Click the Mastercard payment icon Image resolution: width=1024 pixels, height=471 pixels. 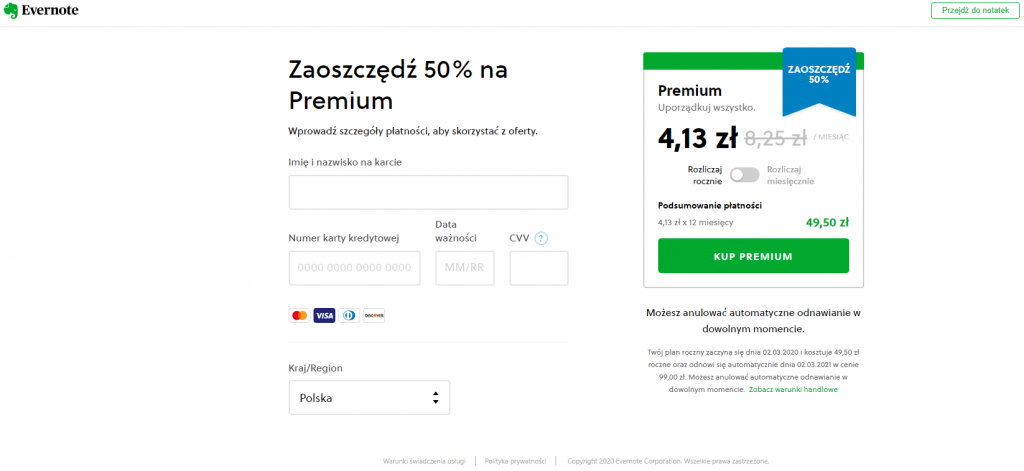[x=298, y=315]
